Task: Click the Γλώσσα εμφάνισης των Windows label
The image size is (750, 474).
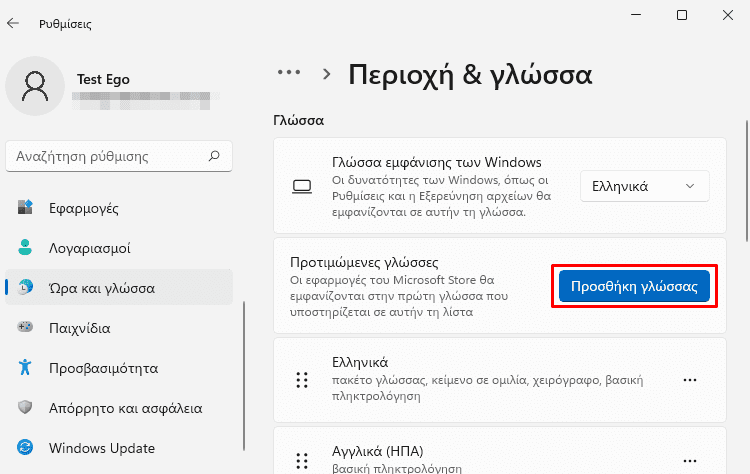Action: point(437,162)
